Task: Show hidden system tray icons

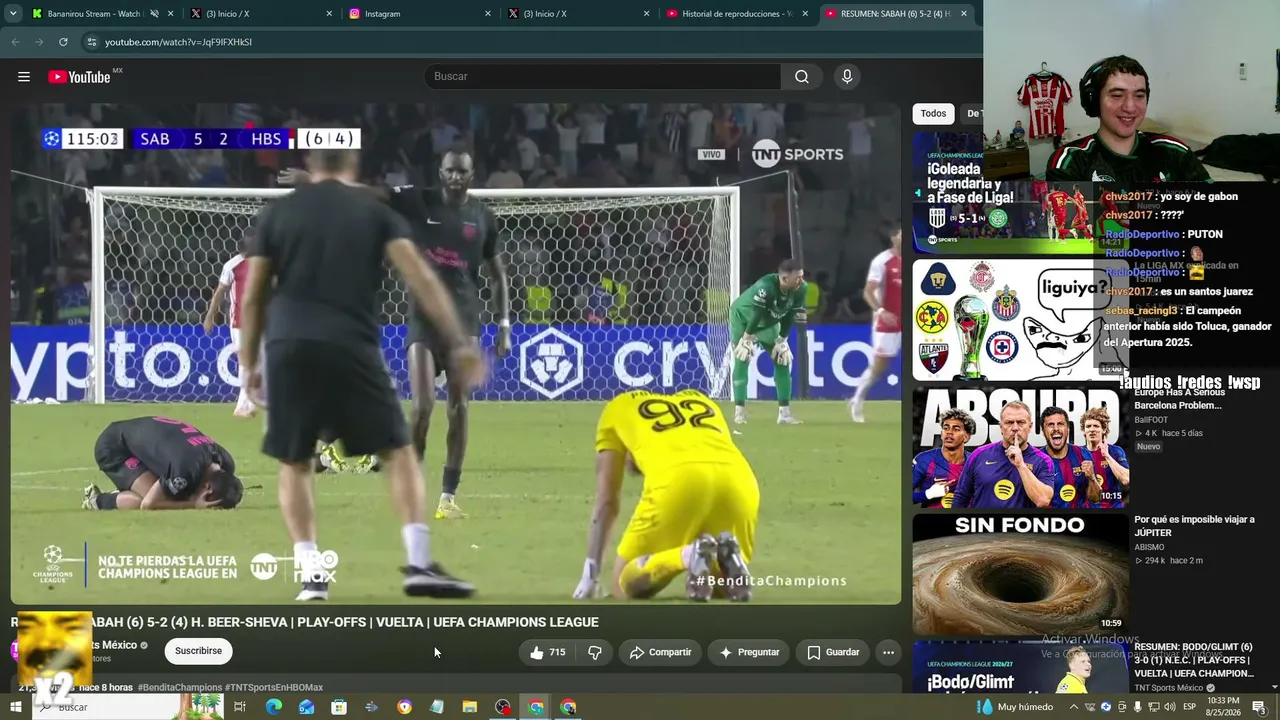Action: point(1074,707)
